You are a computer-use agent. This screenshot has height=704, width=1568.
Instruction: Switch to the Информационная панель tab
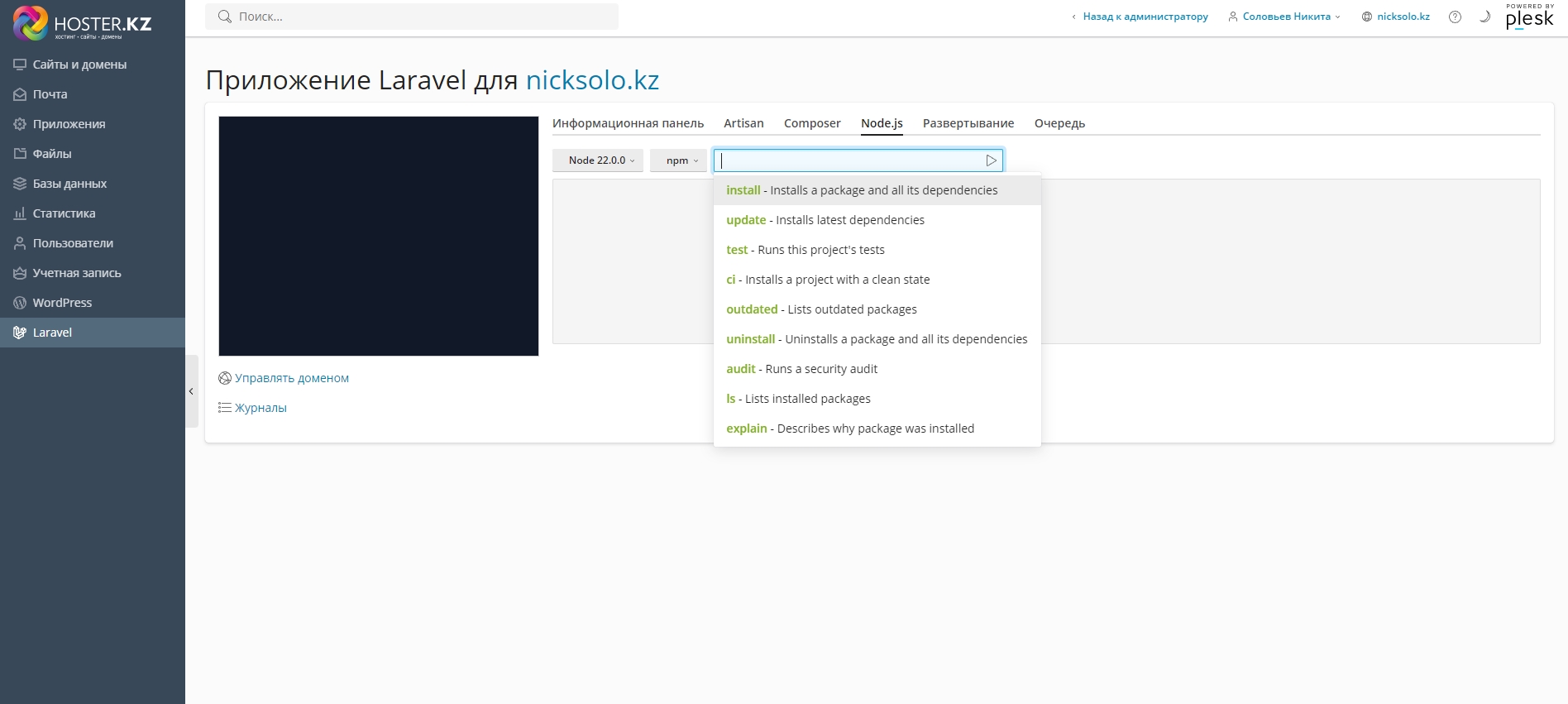[x=628, y=123]
